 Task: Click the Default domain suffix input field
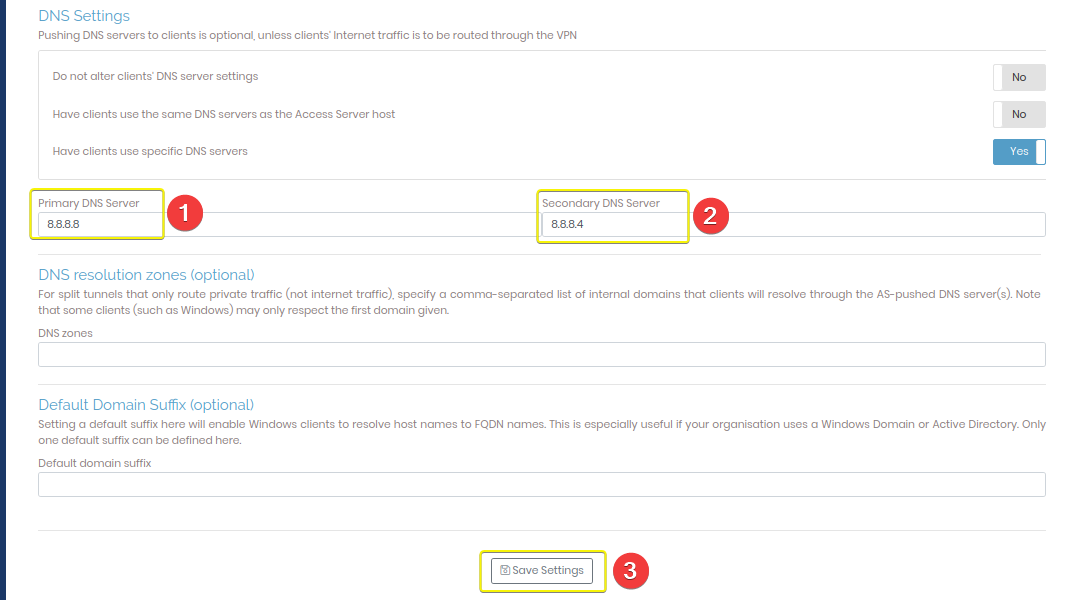pyautogui.click(x=542, y=484)
